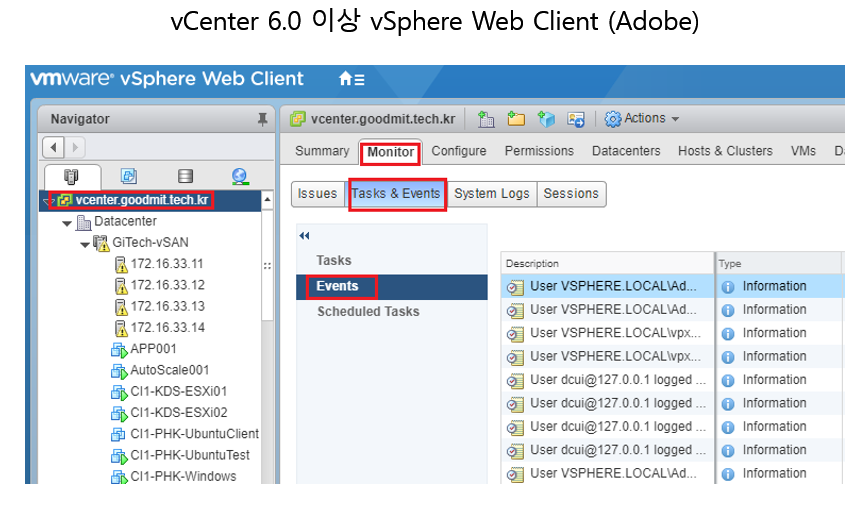Viewport: 866px width, 505px height.
Task: Choose Events in the side list
Action: tap(392, 287)
